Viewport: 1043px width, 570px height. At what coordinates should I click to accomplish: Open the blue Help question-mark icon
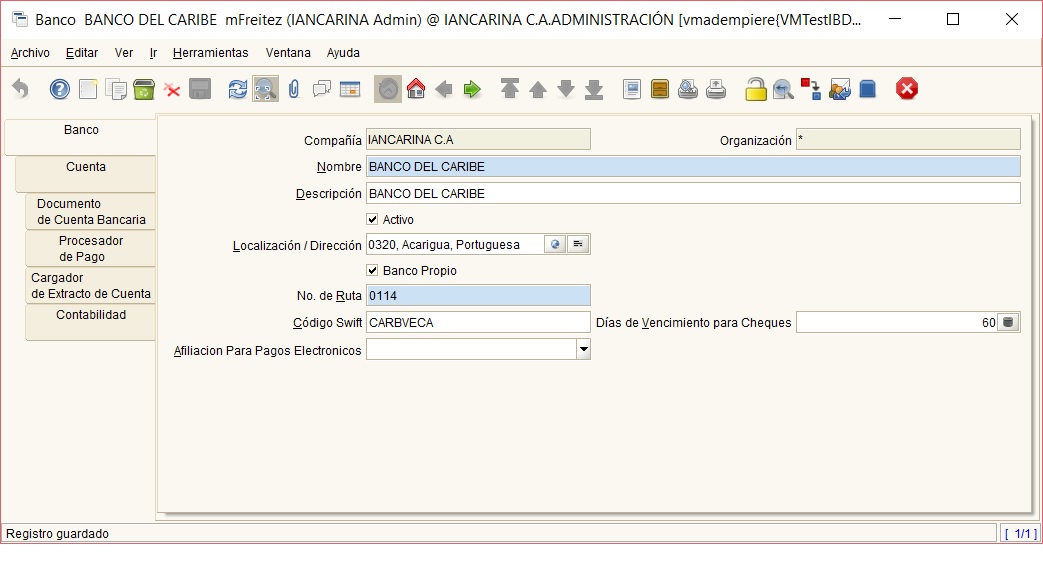(x=60, y=88)
